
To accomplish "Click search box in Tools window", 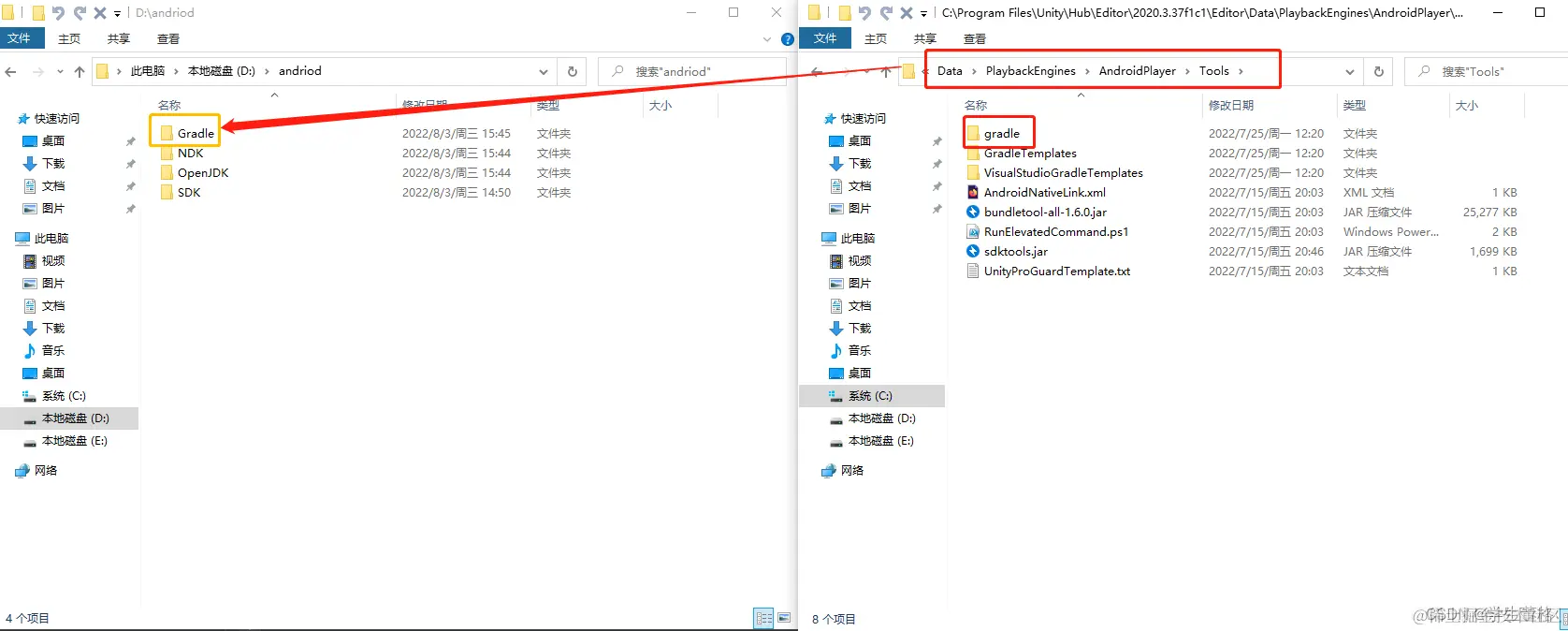I will click(x=1486, y=71).
